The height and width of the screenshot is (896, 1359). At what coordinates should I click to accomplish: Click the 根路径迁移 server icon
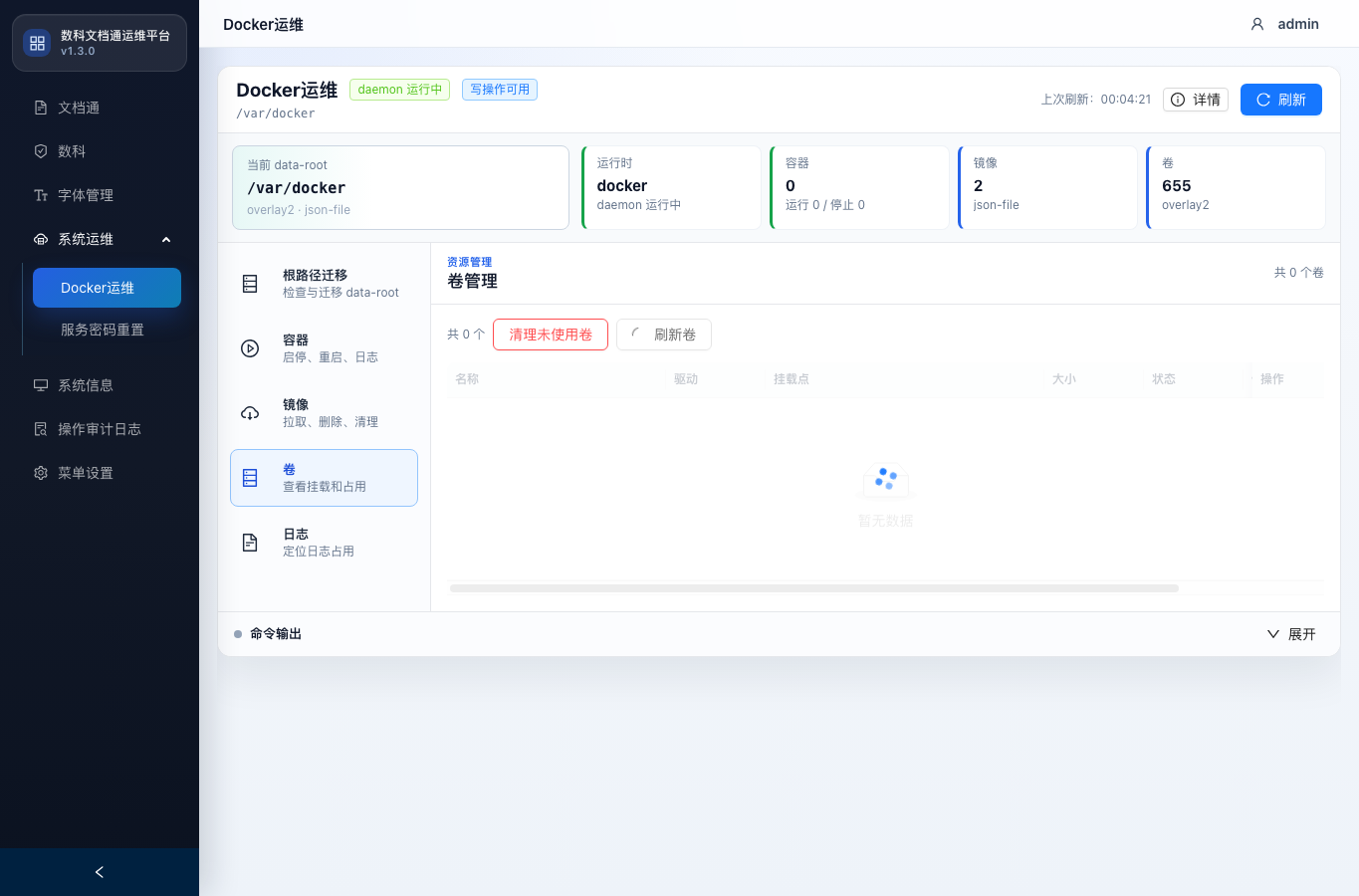click(x=250, y=284)
